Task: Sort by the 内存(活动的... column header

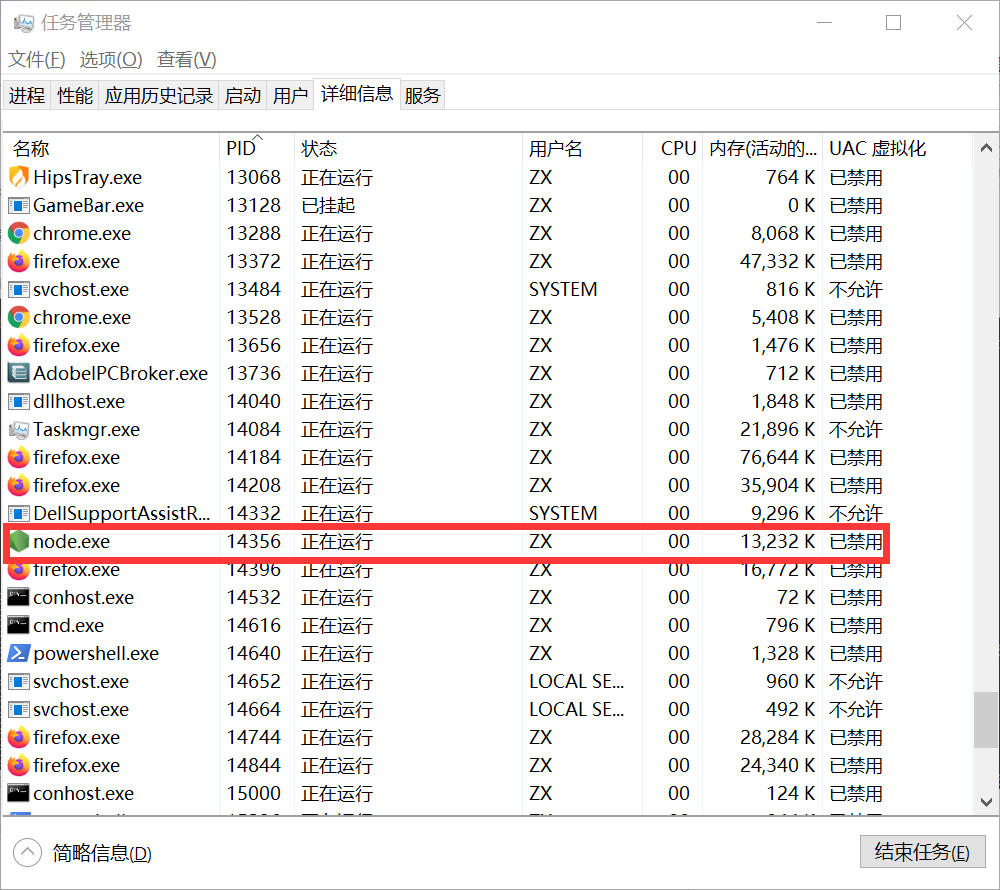Action: (x=763, y=149)
